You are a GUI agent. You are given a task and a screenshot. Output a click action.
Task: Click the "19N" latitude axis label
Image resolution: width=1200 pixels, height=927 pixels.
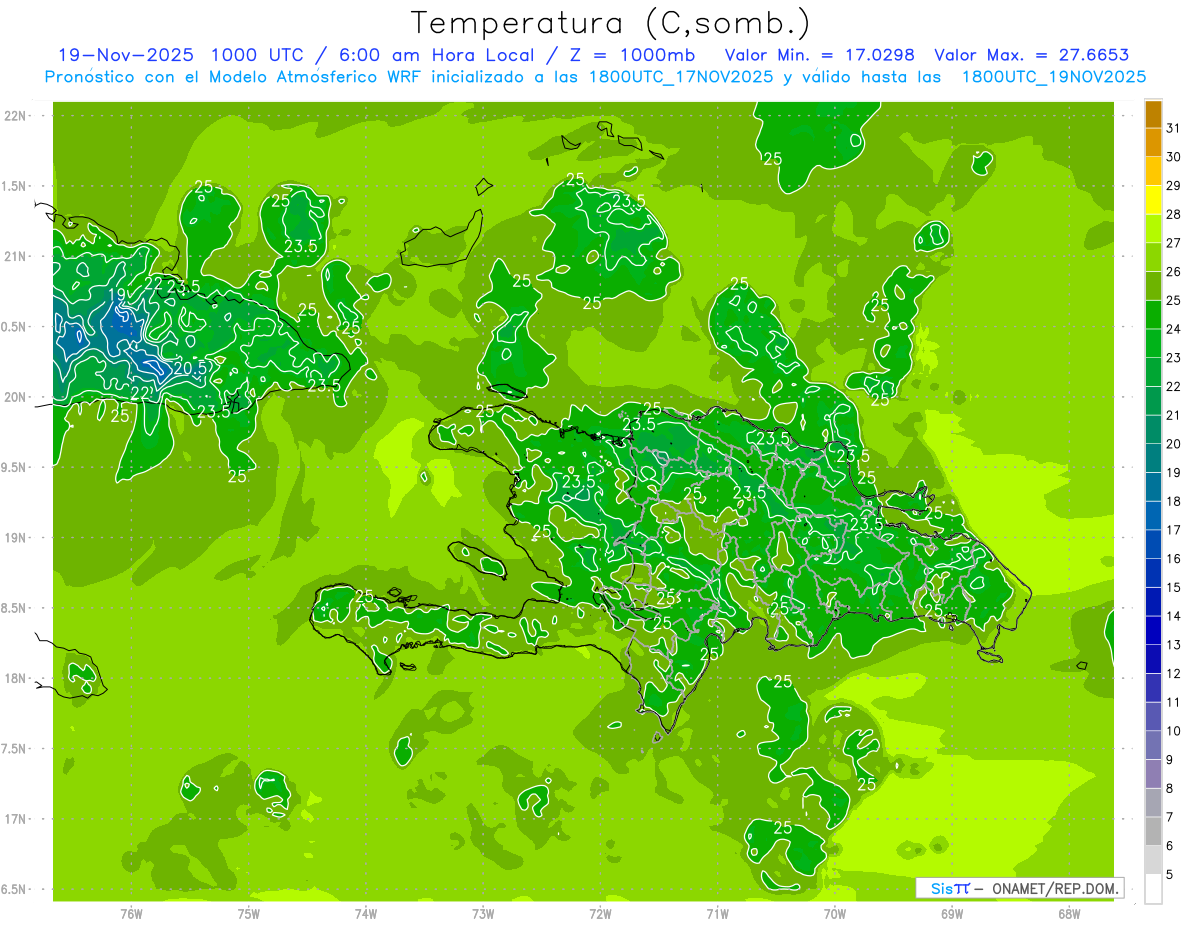pos(15,538)
